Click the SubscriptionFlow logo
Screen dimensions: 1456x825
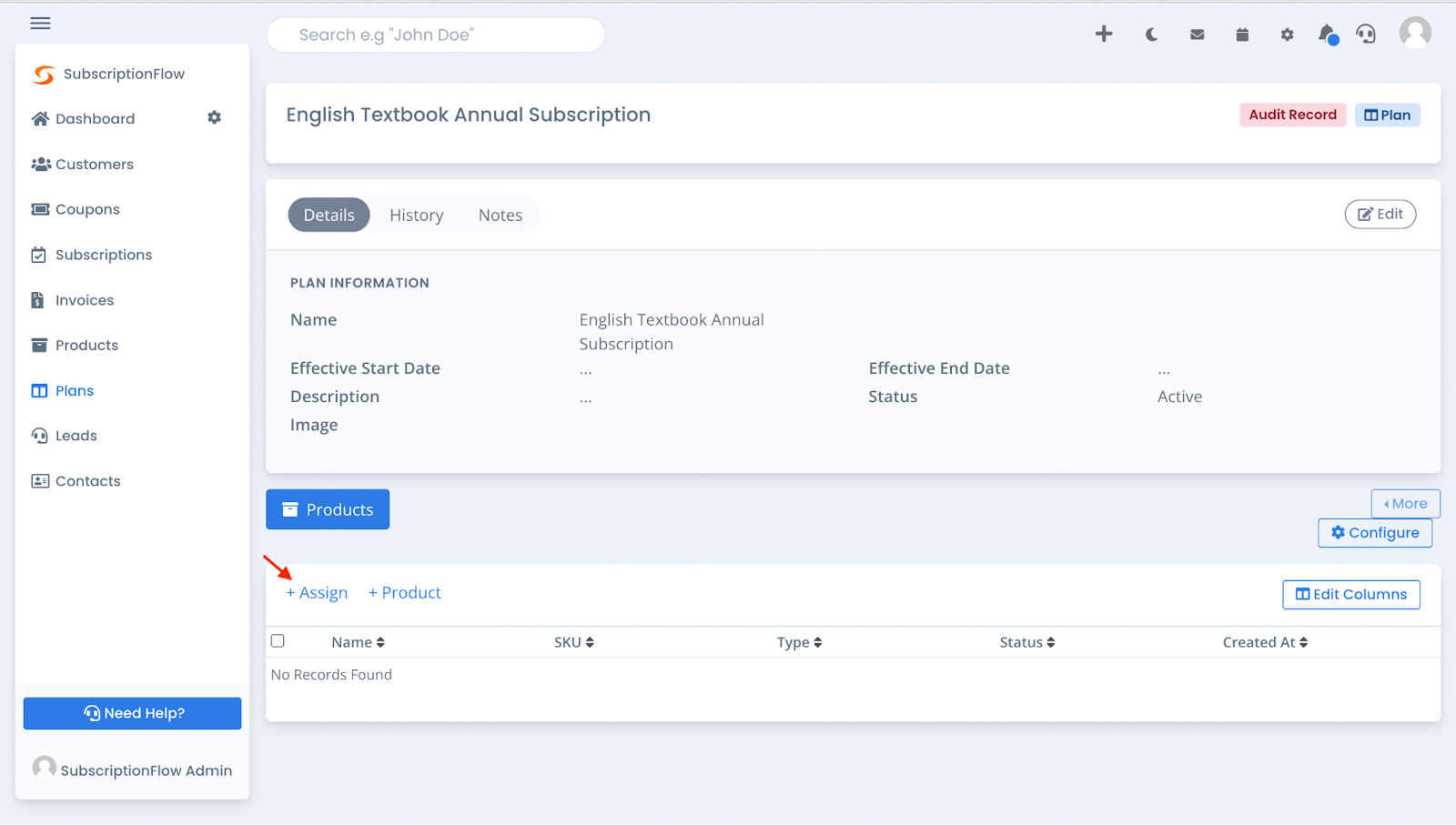108,75
